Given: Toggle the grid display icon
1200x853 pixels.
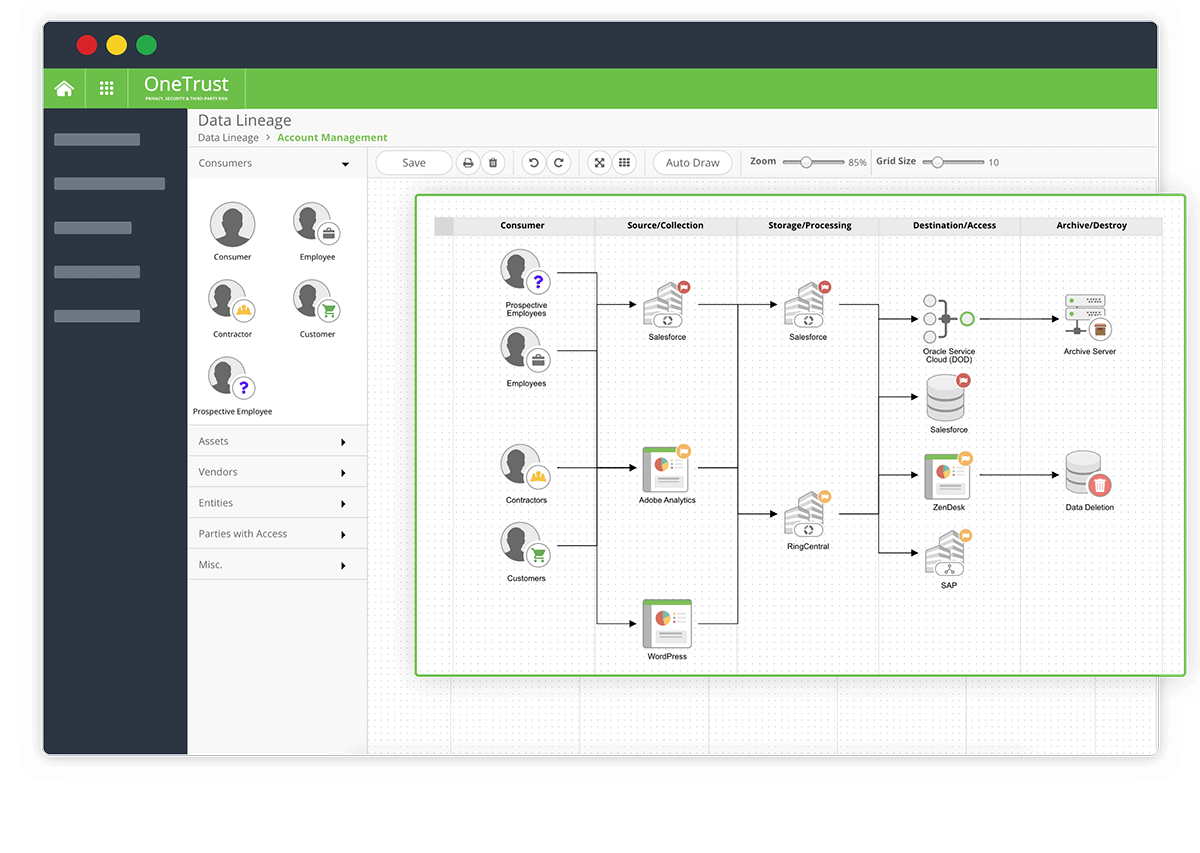Looking at the screenshot, I should click(624, 163).
